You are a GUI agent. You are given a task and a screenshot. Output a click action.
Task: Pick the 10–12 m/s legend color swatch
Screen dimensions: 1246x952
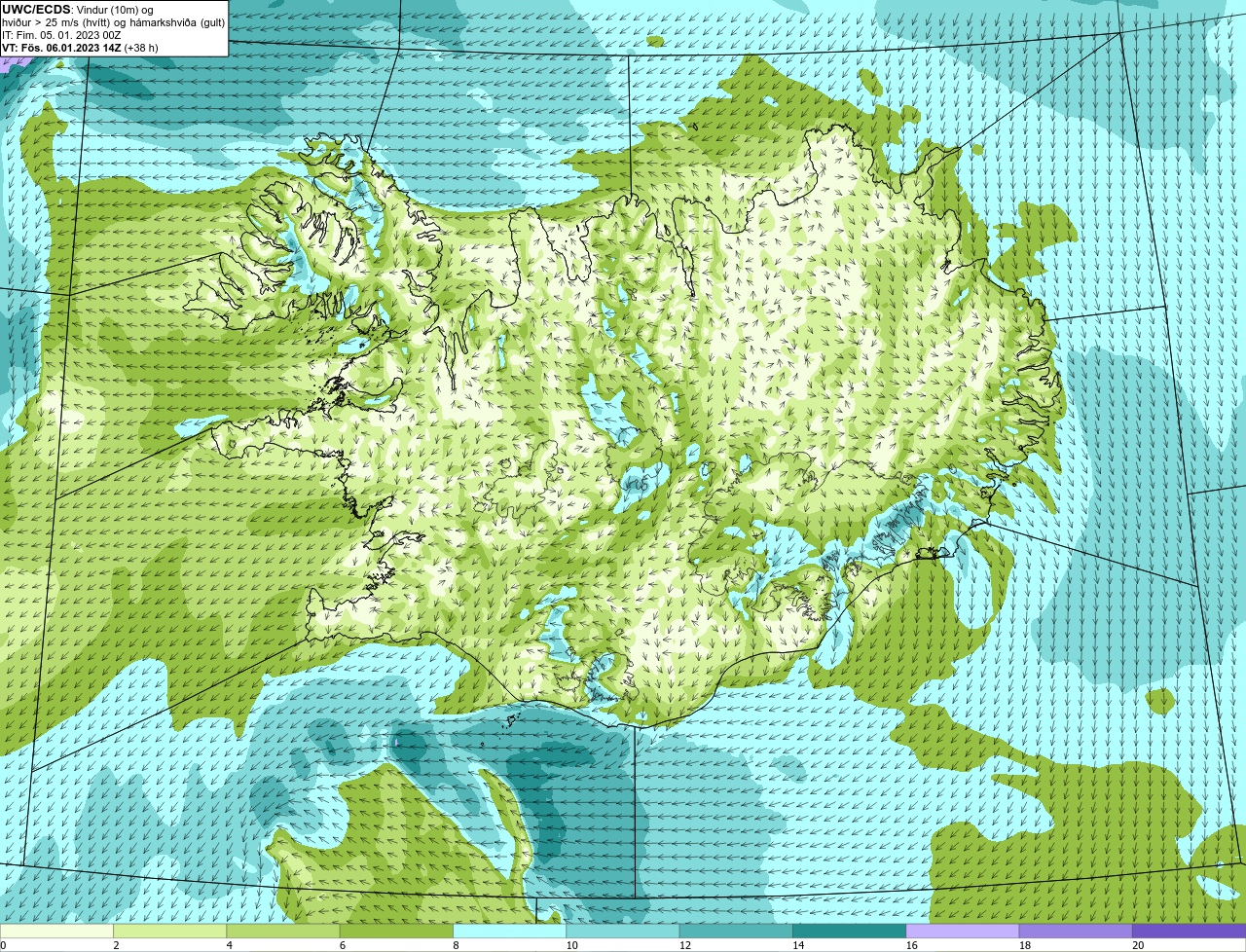coord(623,931)
